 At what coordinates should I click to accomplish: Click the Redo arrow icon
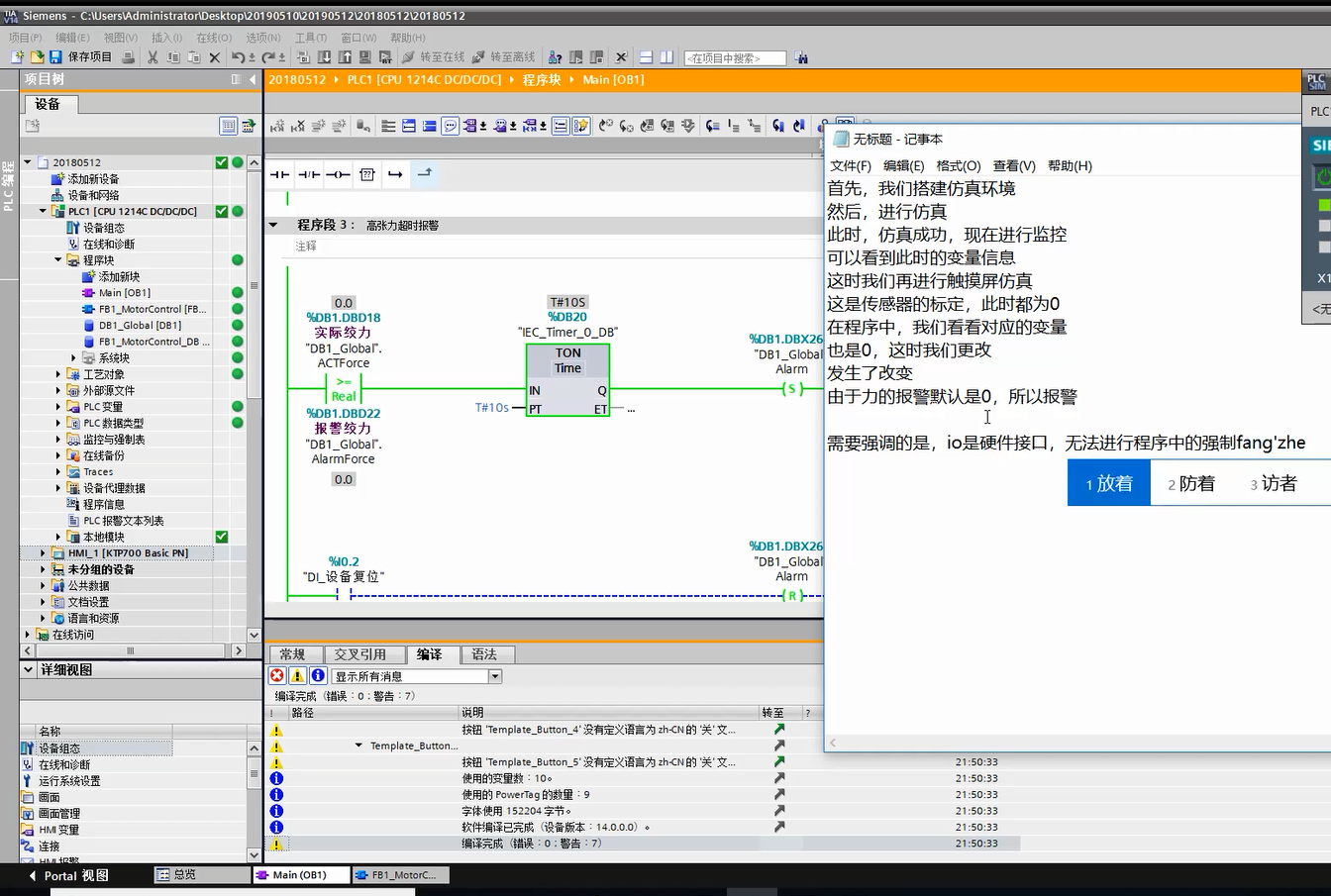270,57
